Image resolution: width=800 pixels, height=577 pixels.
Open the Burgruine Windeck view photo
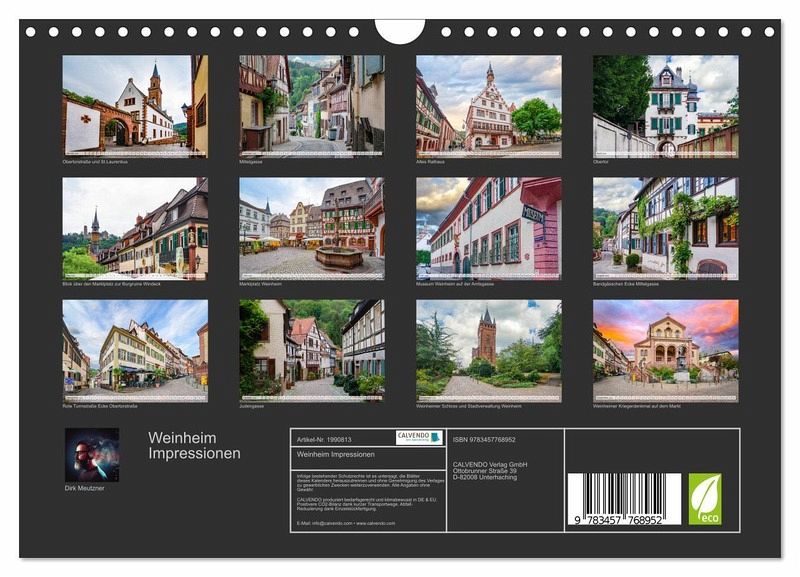(x=135, y=229)
